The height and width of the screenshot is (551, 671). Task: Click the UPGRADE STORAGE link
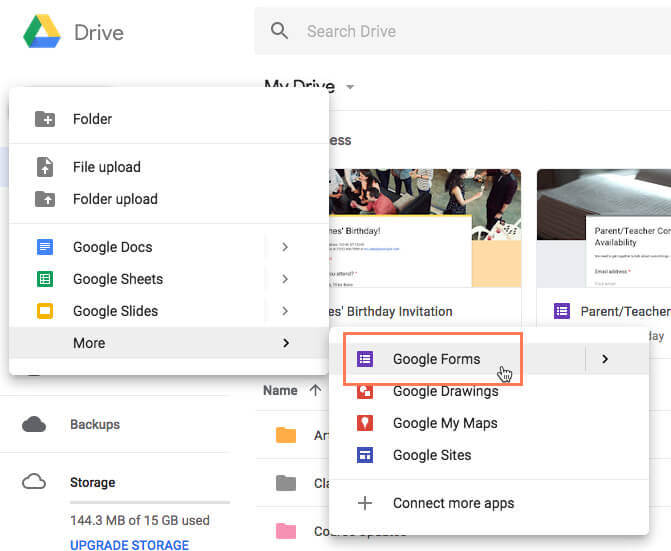tap(129, 545)
